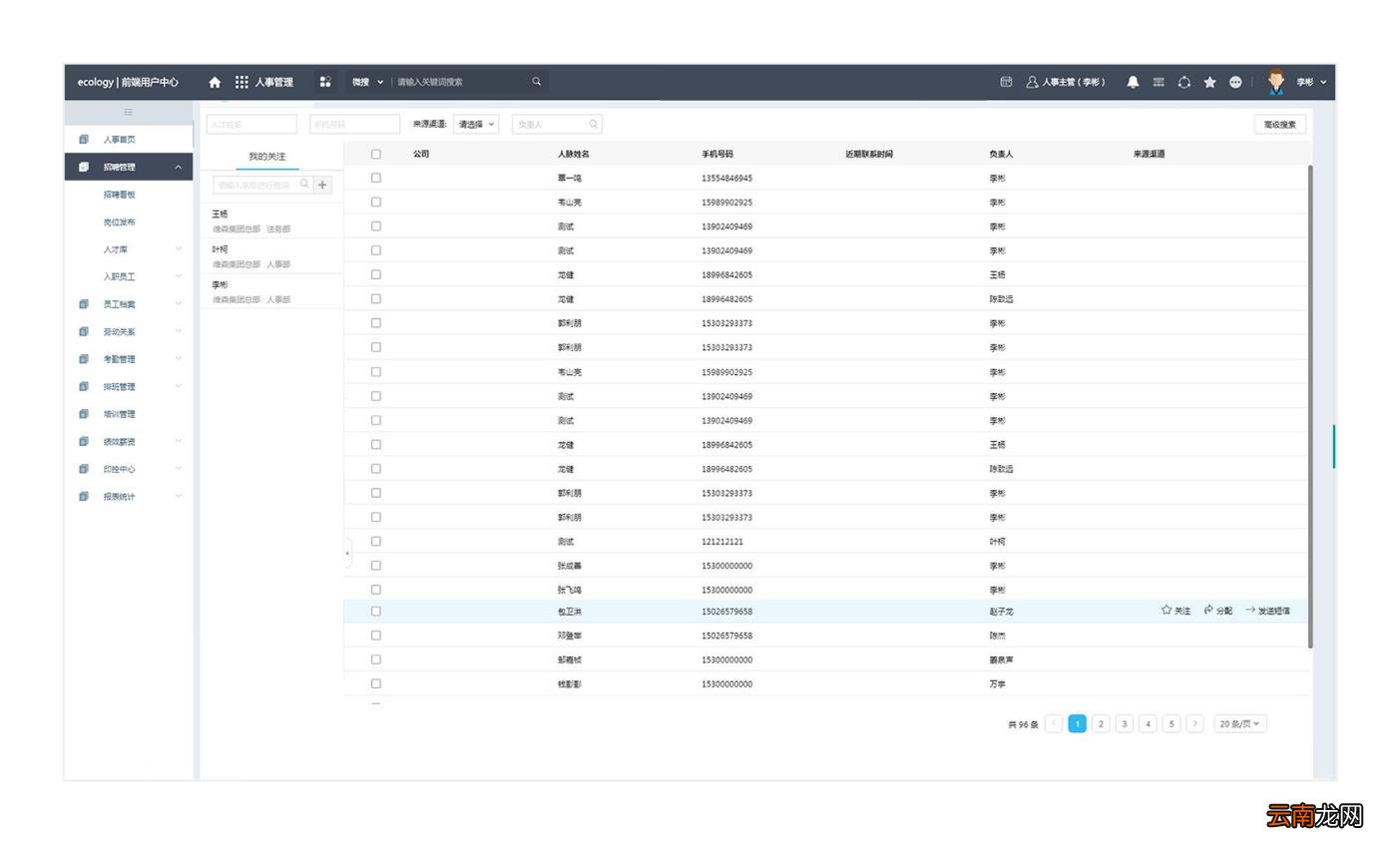Switch to the 我的关注 tab
Viewport: 1400px width, 844px height.
tap(267, 157)
